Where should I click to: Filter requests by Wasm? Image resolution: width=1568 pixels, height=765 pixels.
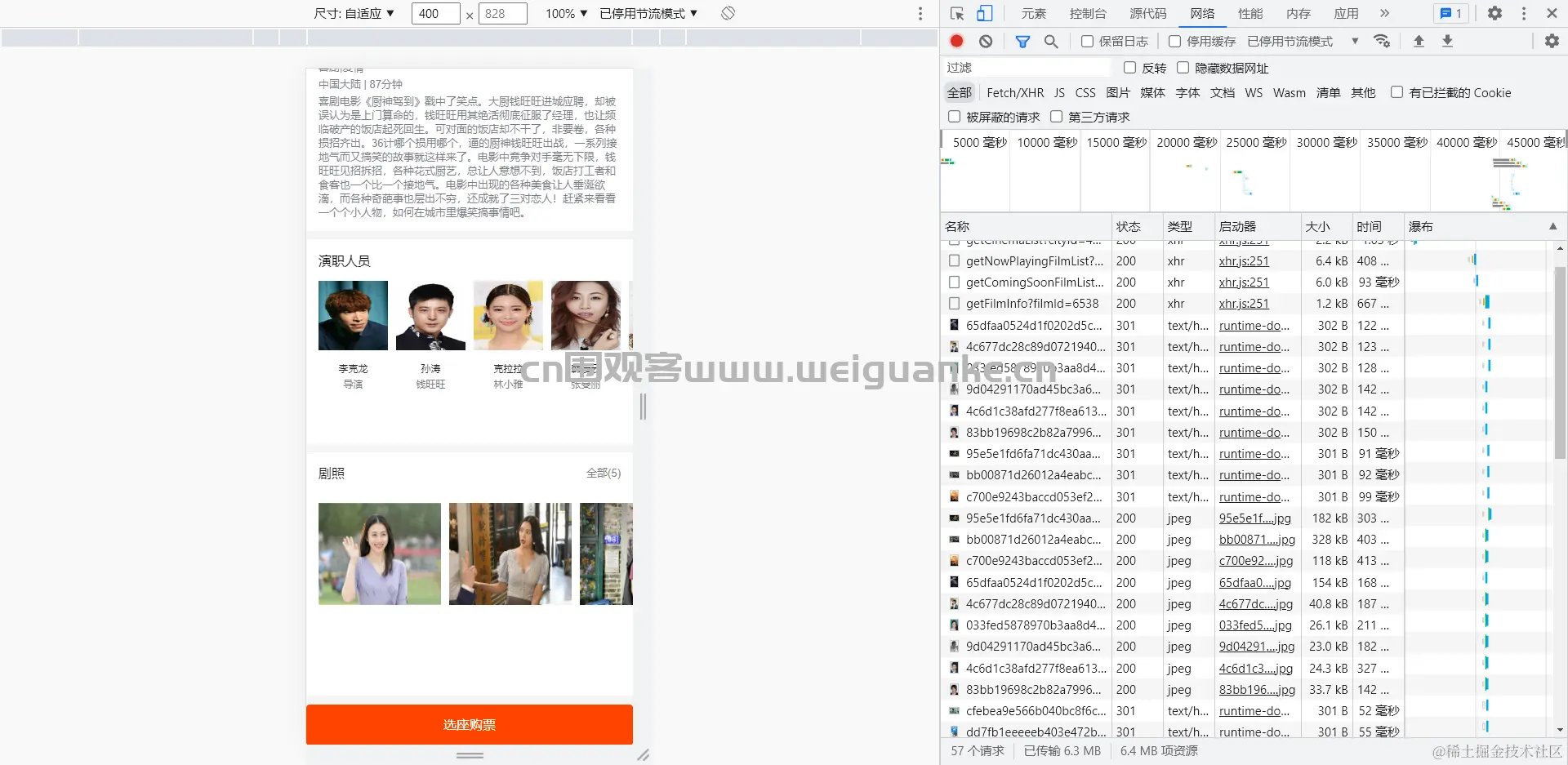coord(1289,92)
